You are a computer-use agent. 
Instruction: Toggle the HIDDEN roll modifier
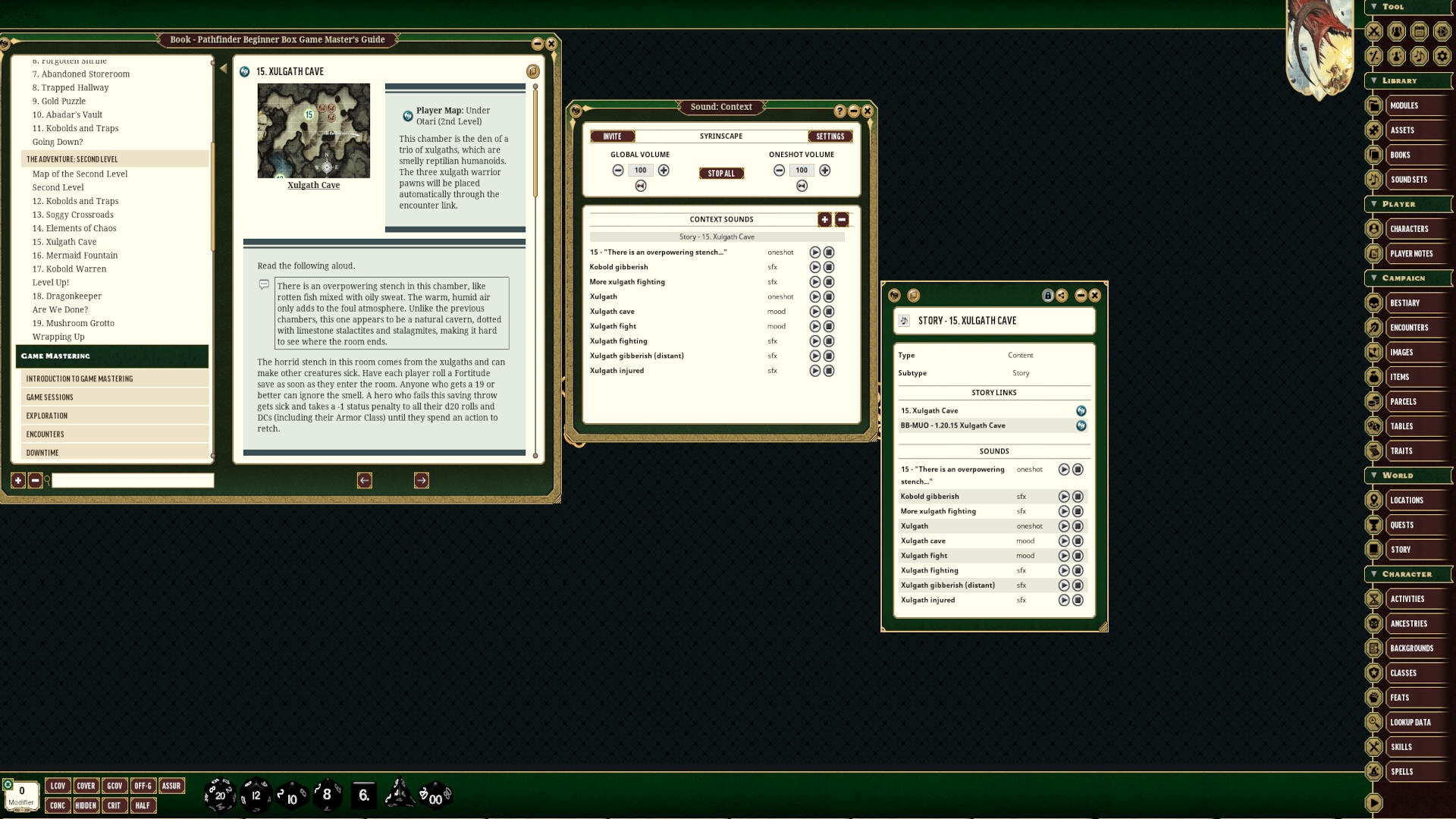click(x=86, y=805)
